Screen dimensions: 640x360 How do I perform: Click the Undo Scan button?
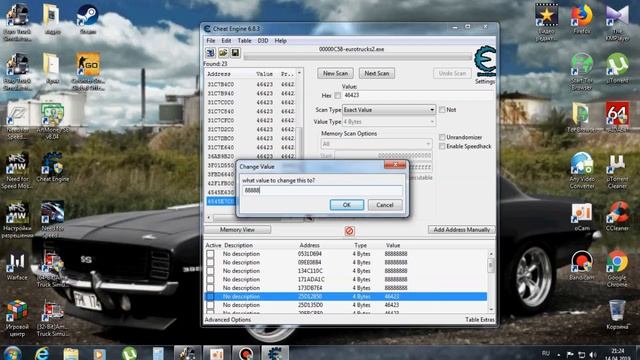pos(452,73)
